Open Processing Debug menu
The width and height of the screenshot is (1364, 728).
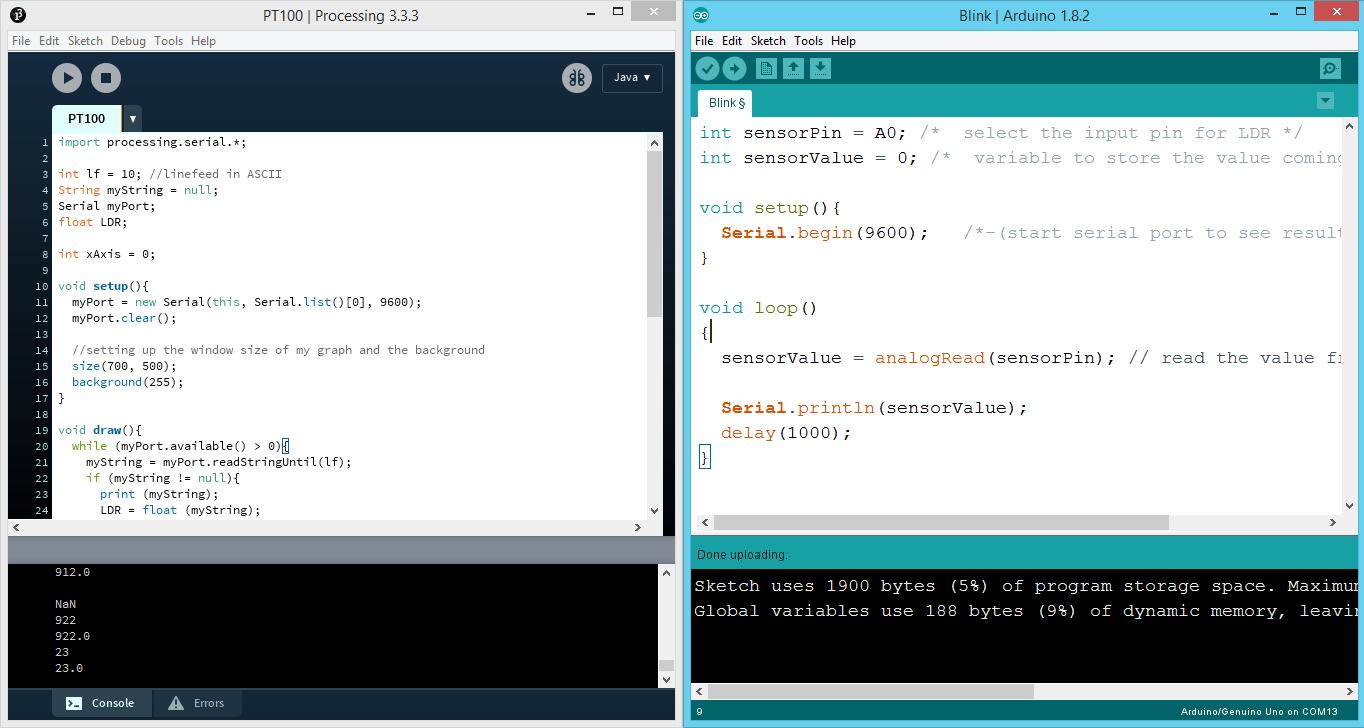tap(128, 41)
